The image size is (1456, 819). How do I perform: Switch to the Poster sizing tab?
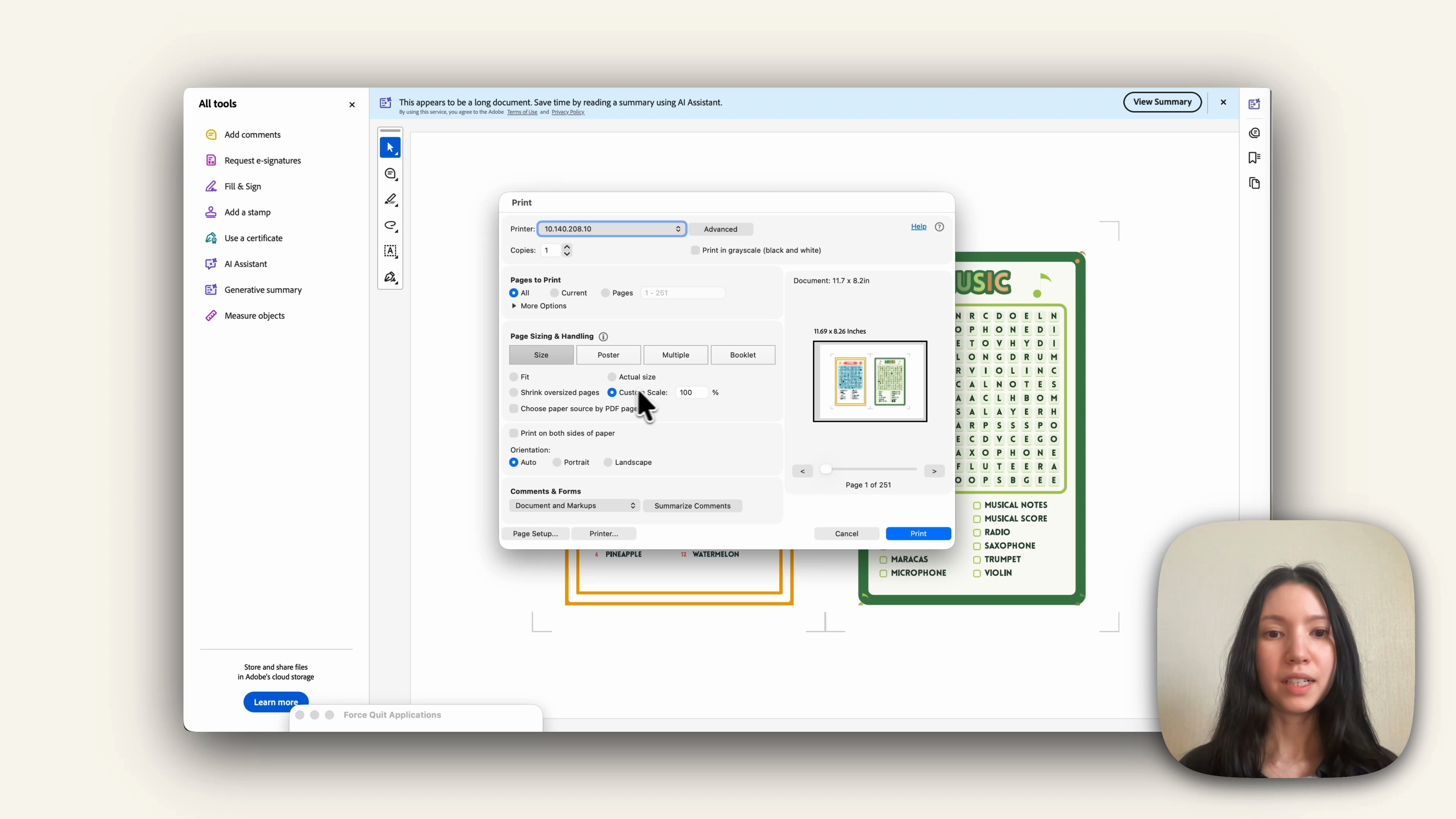tap(608, 355)
